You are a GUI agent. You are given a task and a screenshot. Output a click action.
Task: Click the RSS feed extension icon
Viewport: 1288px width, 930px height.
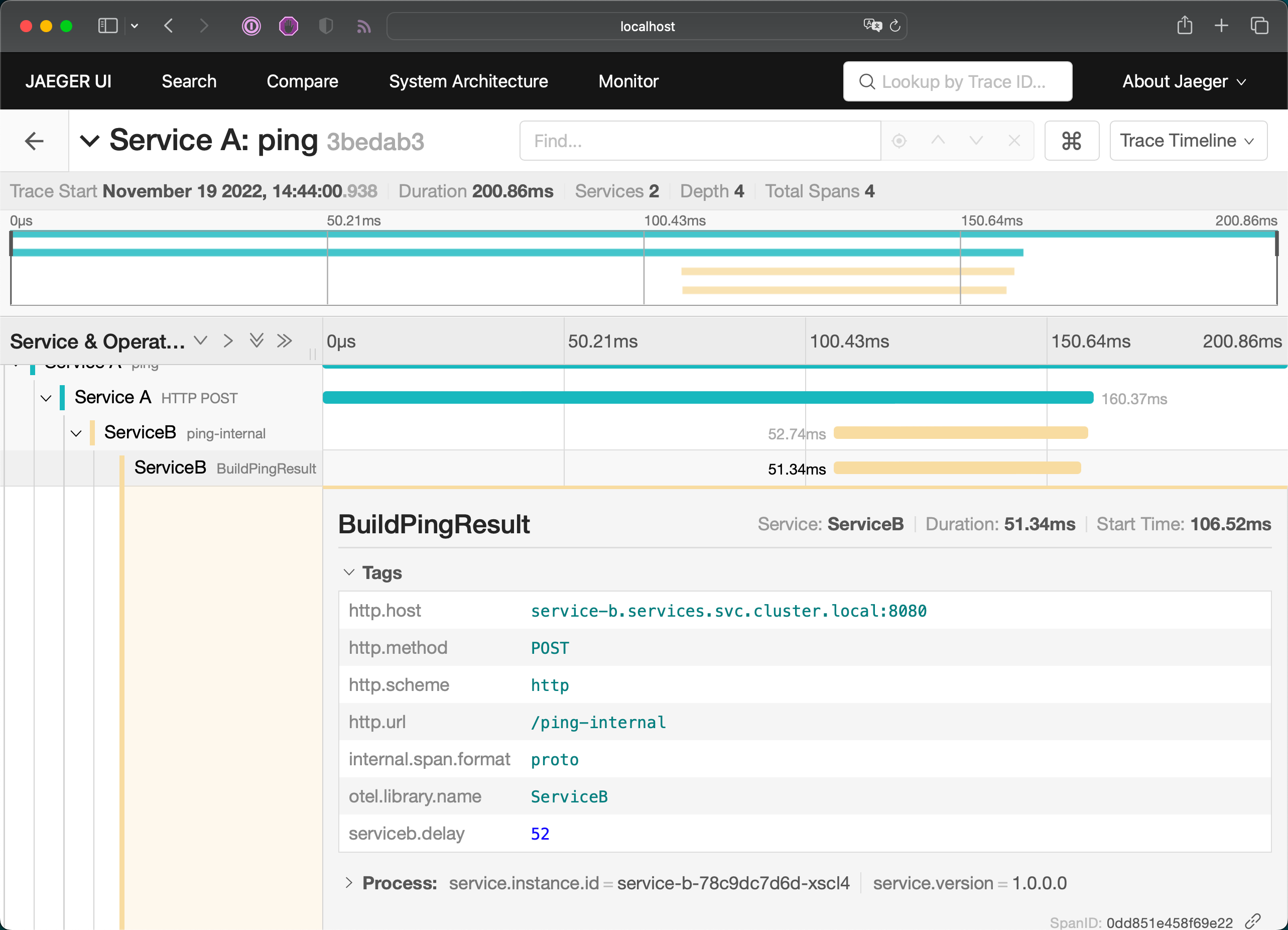click(x=363, y=26)
